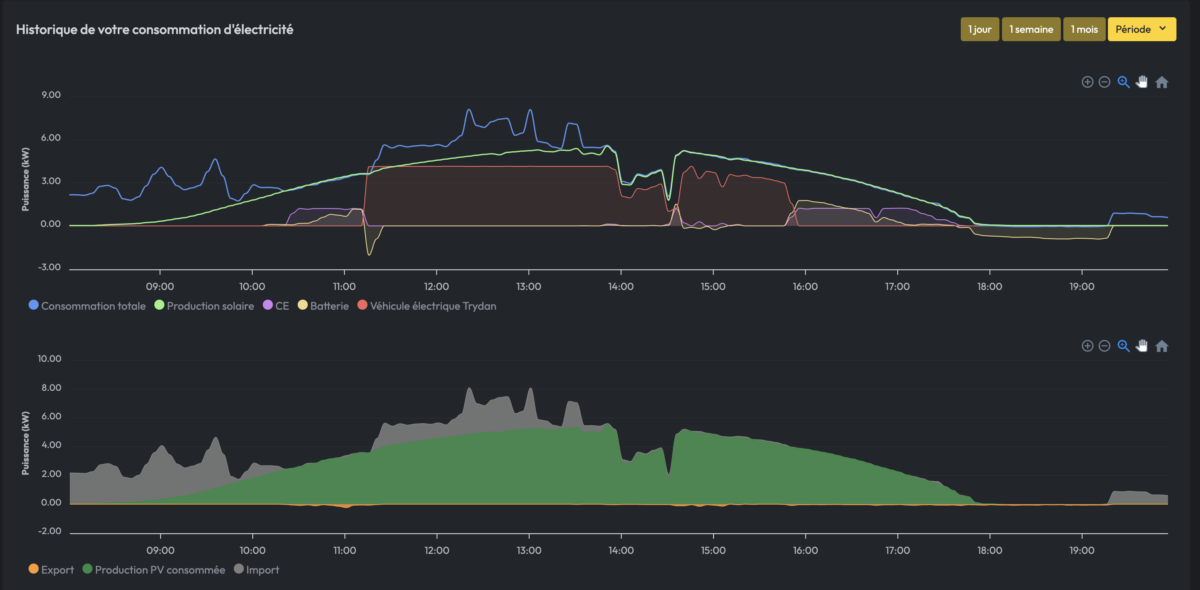This screenshot has height=590, width=1200.
Task: Activate selection zoom magnifier on top chart
Action: tap(1123, 82)
